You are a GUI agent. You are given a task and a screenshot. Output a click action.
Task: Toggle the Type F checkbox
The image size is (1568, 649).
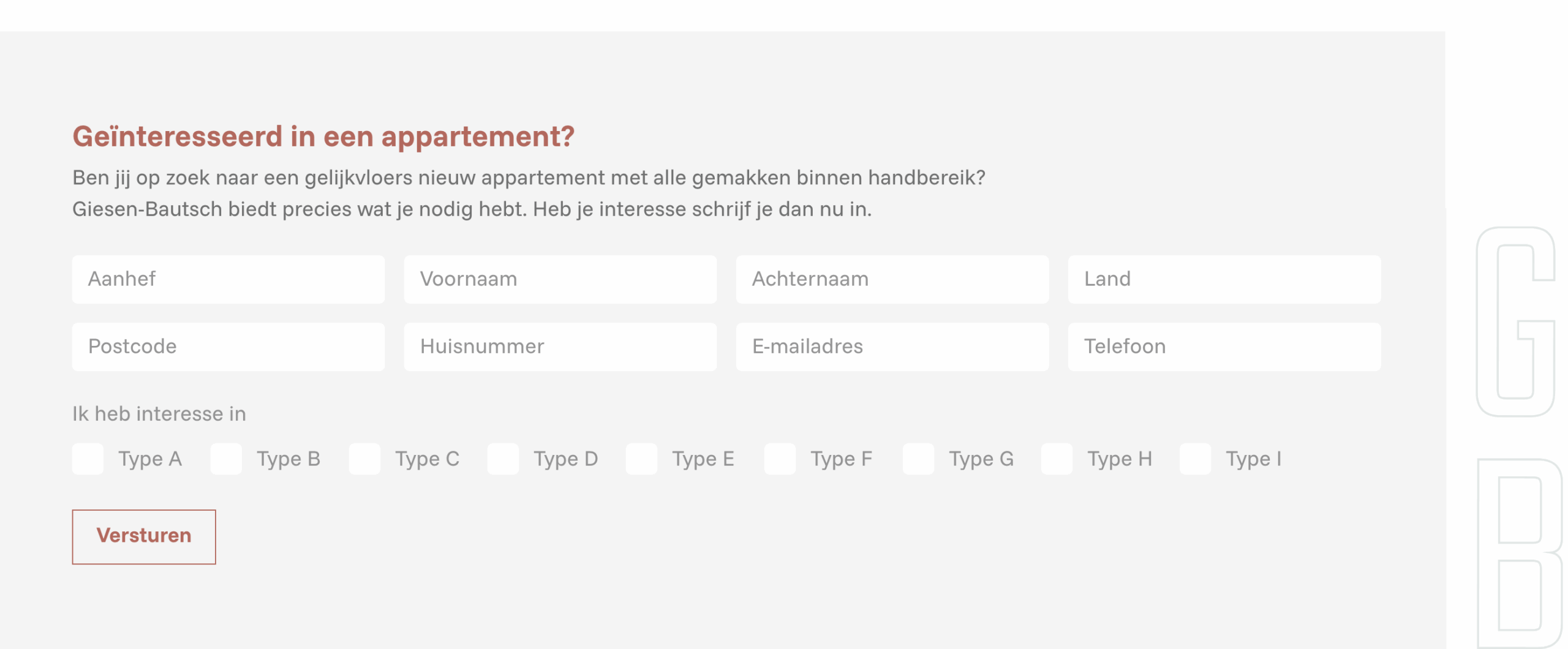click(x=780, y=459)
